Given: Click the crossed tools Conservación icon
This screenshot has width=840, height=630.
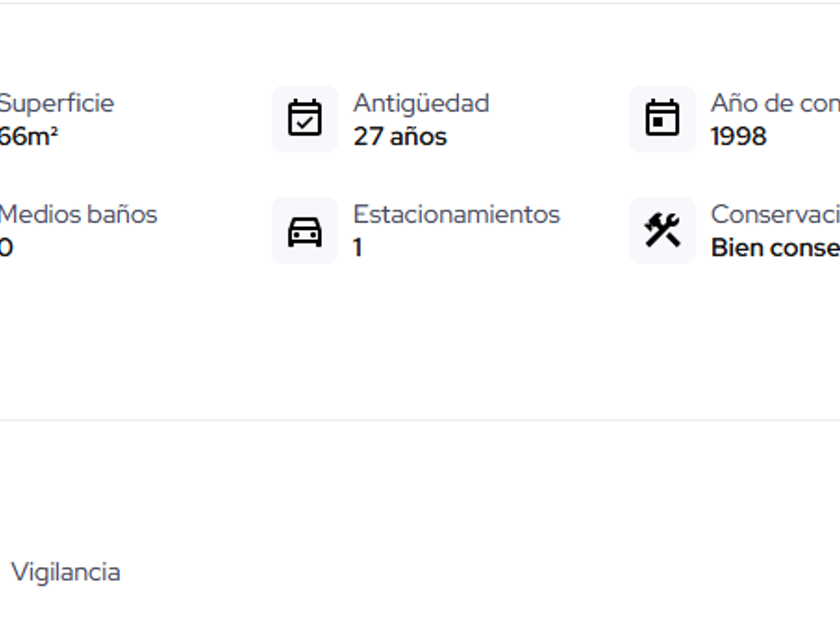Looking at the screenshot, I should (662, 230).
